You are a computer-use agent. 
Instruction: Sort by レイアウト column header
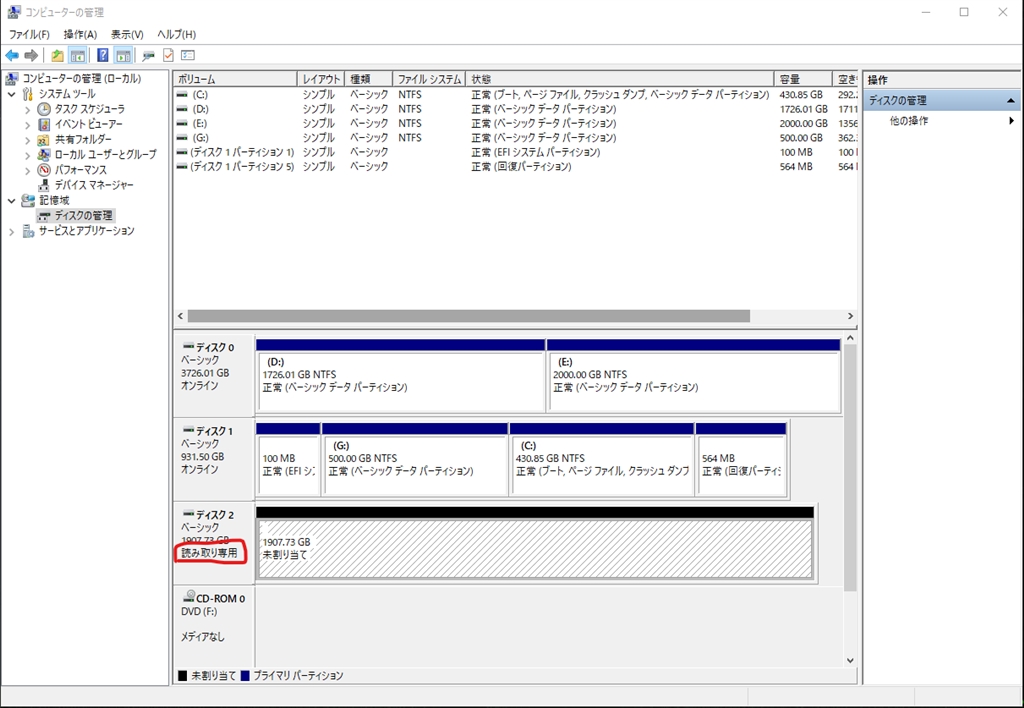click(x=320, y=79)
